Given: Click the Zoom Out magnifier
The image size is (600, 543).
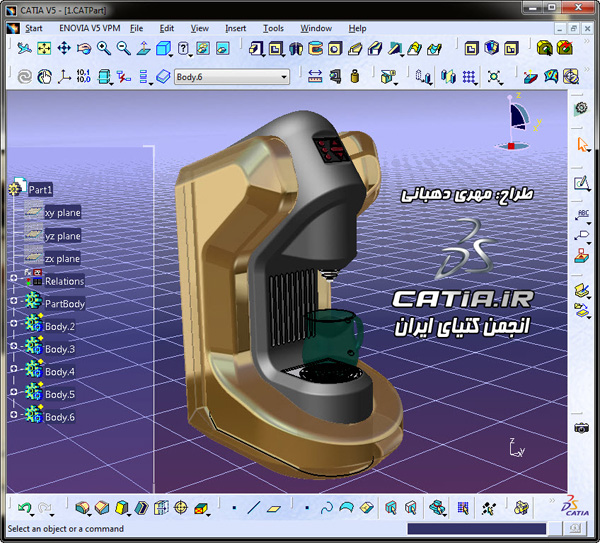Looking at the screenshot, I should (124, 49).
